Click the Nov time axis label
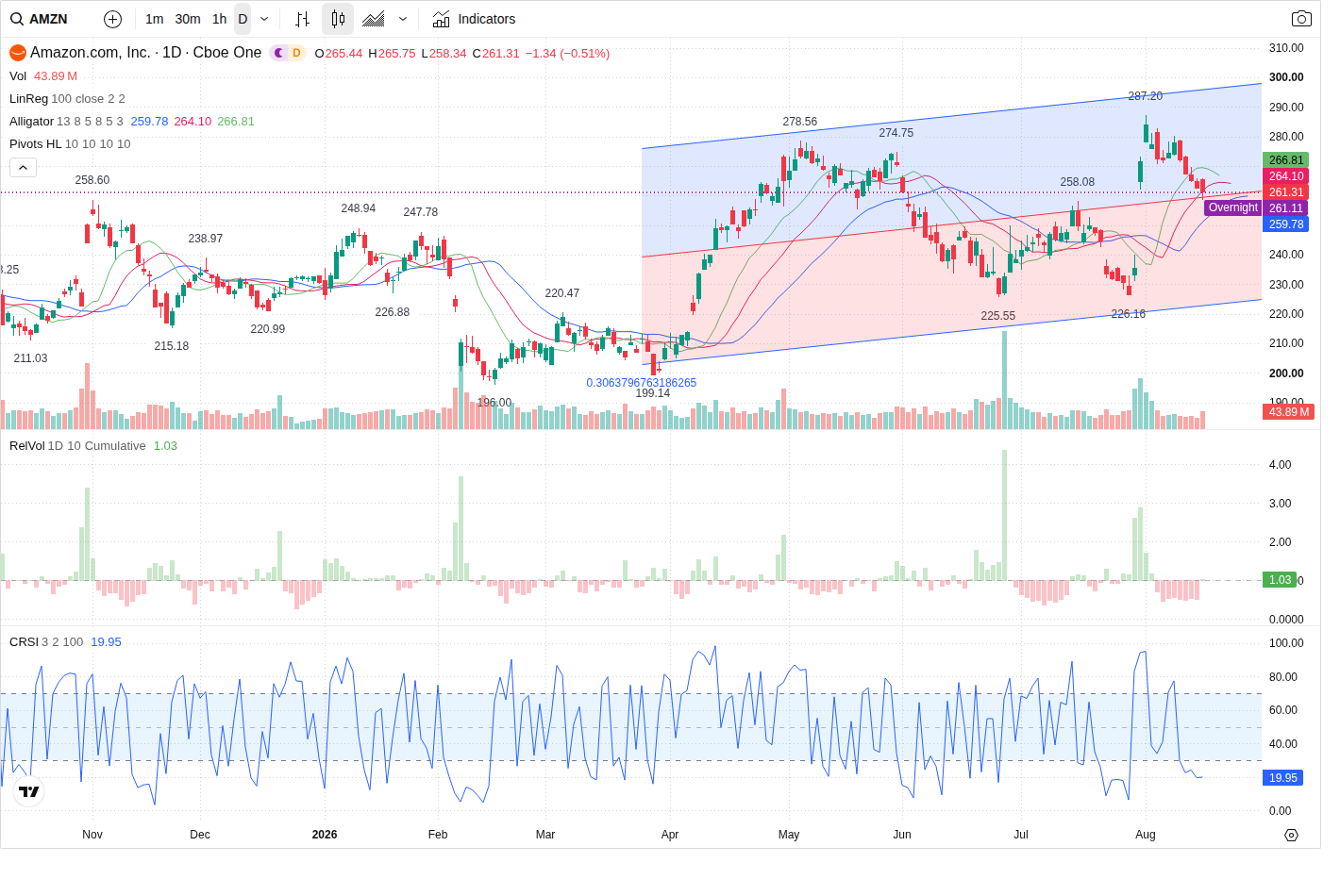 [92, 835]
